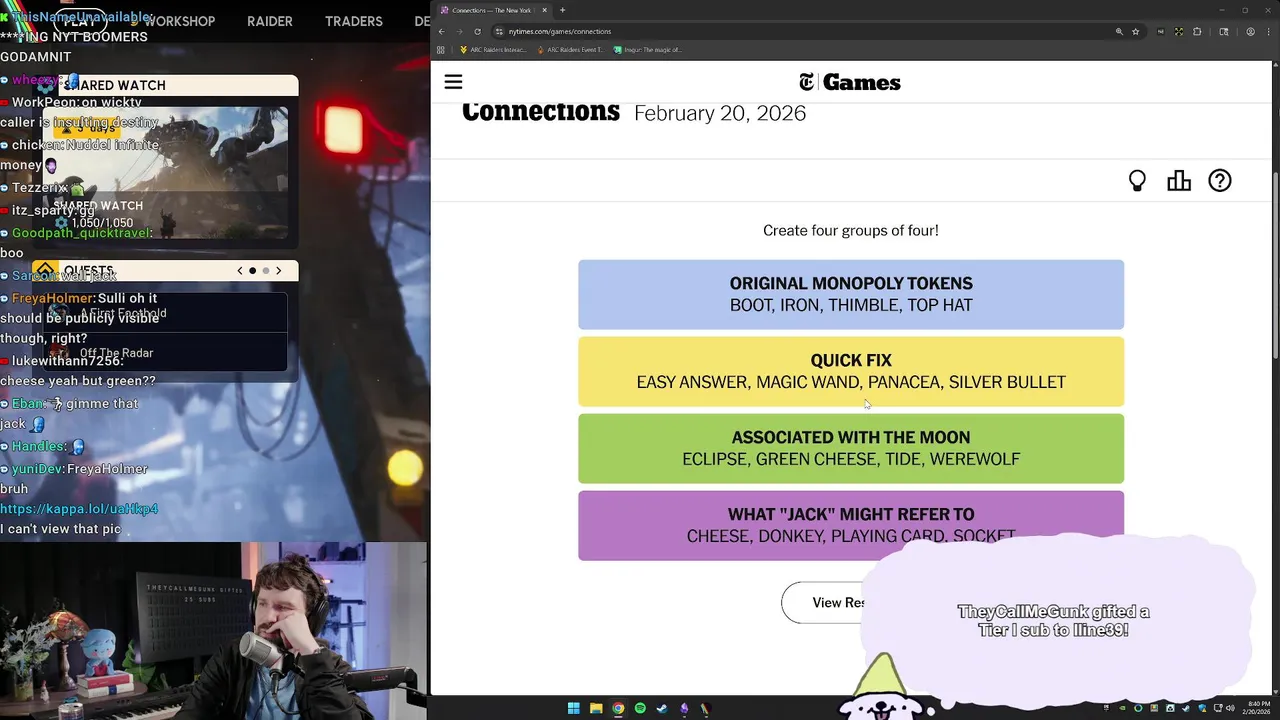1280x720 pixels.
Task: Click lukewithann7256's username in chat
Action: [66, 361]
